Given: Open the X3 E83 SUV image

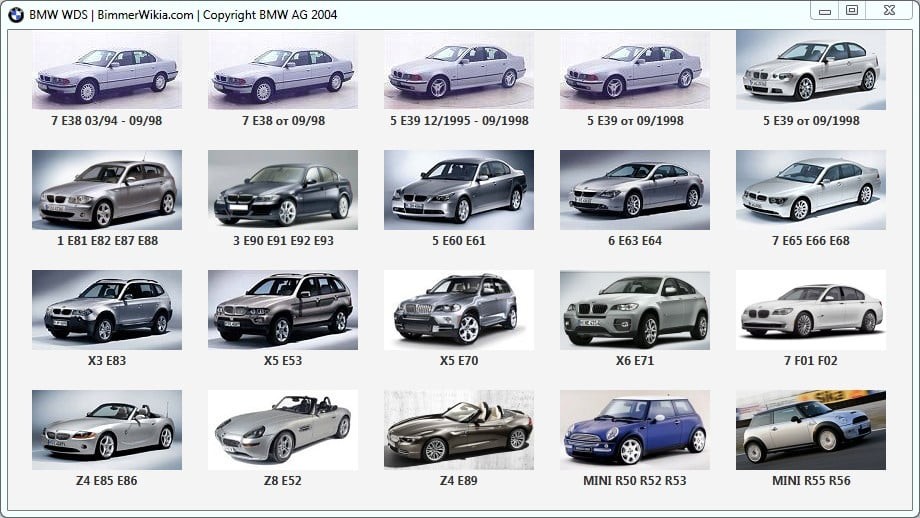Looking at the screenshot, I should point(107,310).
